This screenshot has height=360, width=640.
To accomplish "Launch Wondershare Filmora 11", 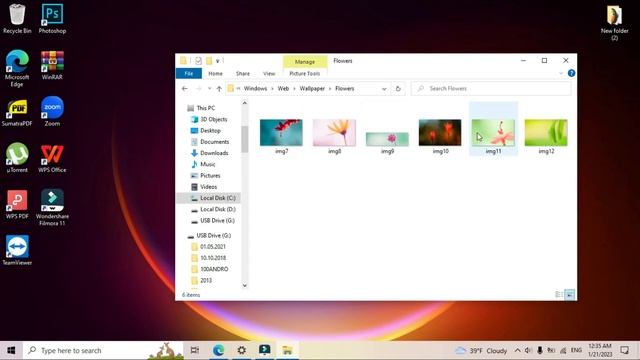I will 52,207.
